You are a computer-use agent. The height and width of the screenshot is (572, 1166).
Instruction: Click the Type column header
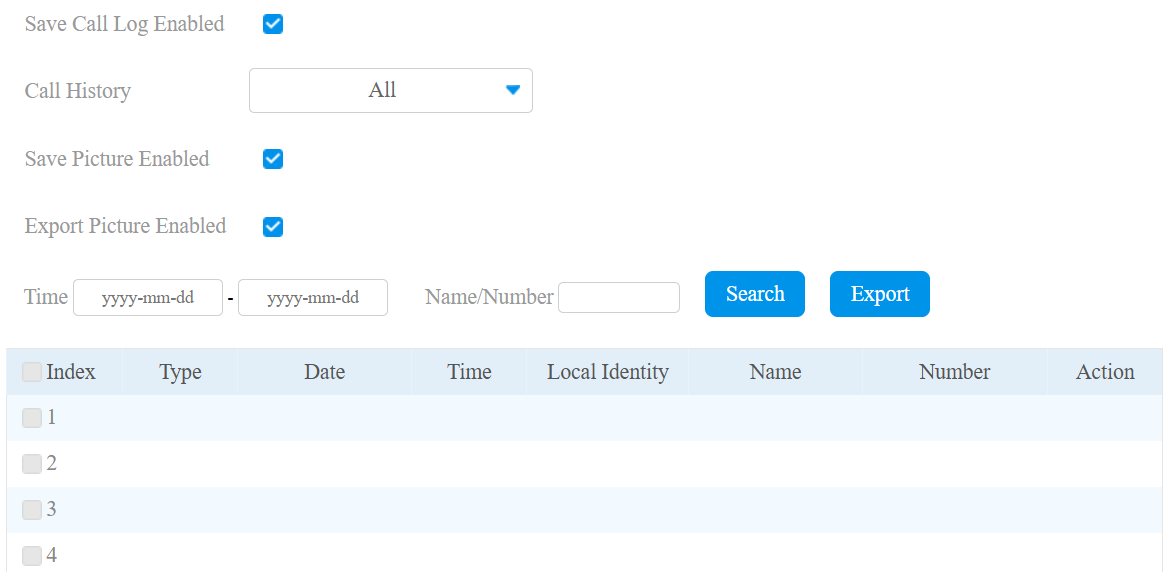pyautogui.click(x=181, y=372)
